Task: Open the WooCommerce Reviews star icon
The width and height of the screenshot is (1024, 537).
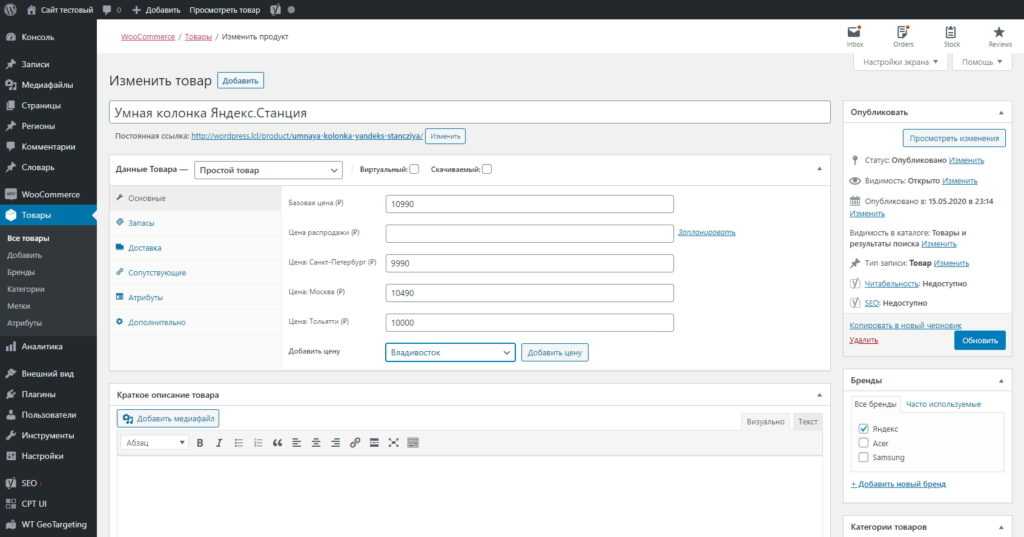Action: 999,37
